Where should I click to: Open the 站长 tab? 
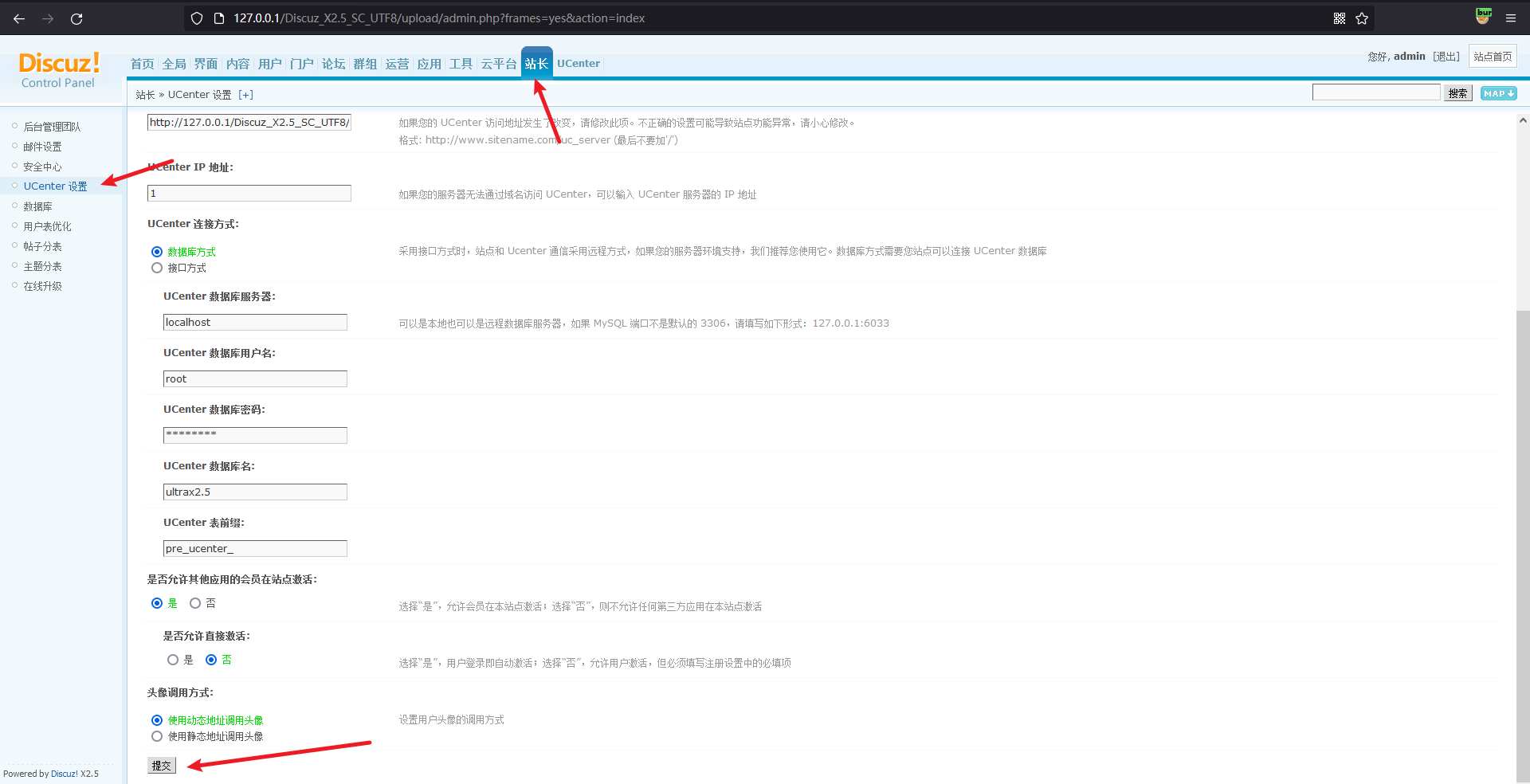[537, 63]
